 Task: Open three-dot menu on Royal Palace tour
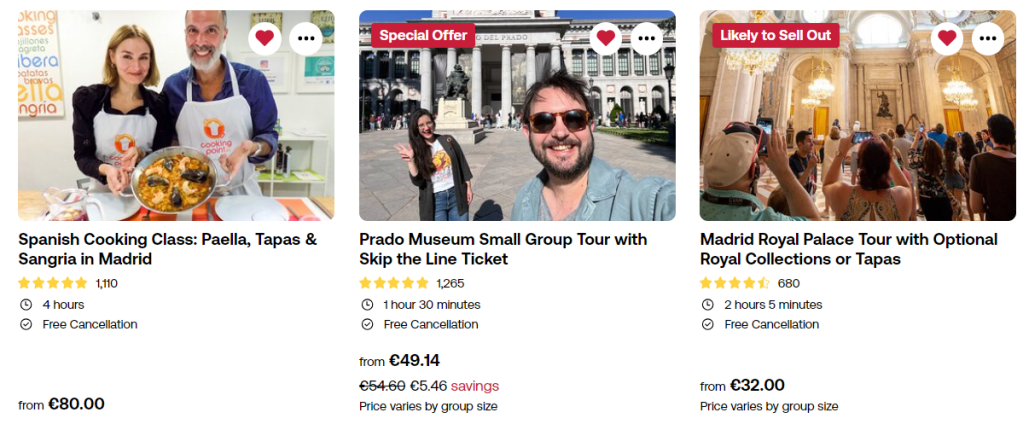coord(988,39)
